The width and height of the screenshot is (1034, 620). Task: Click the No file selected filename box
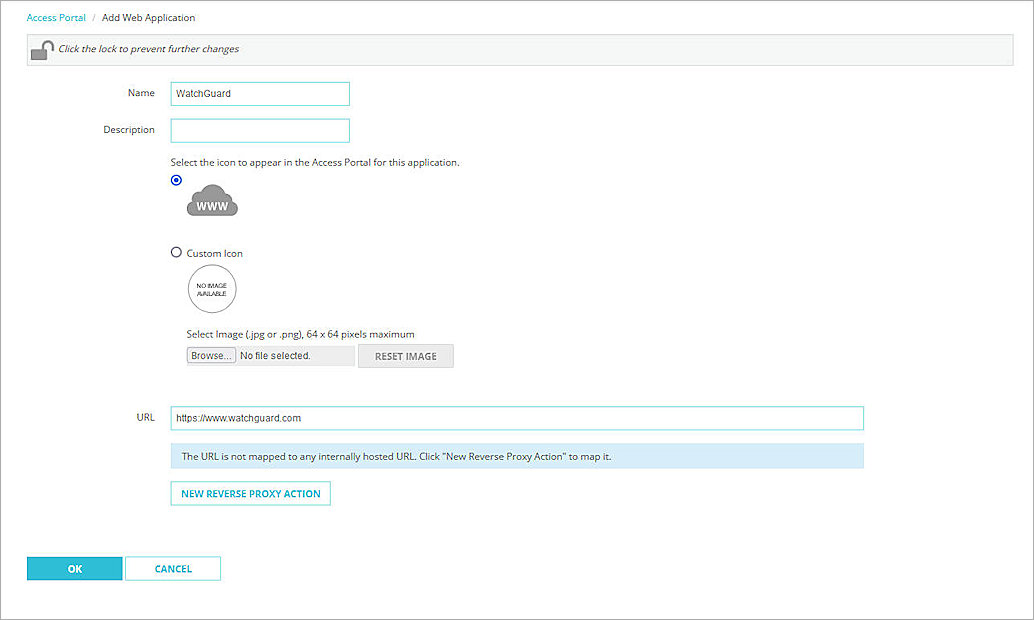click(x=297, y=354)
